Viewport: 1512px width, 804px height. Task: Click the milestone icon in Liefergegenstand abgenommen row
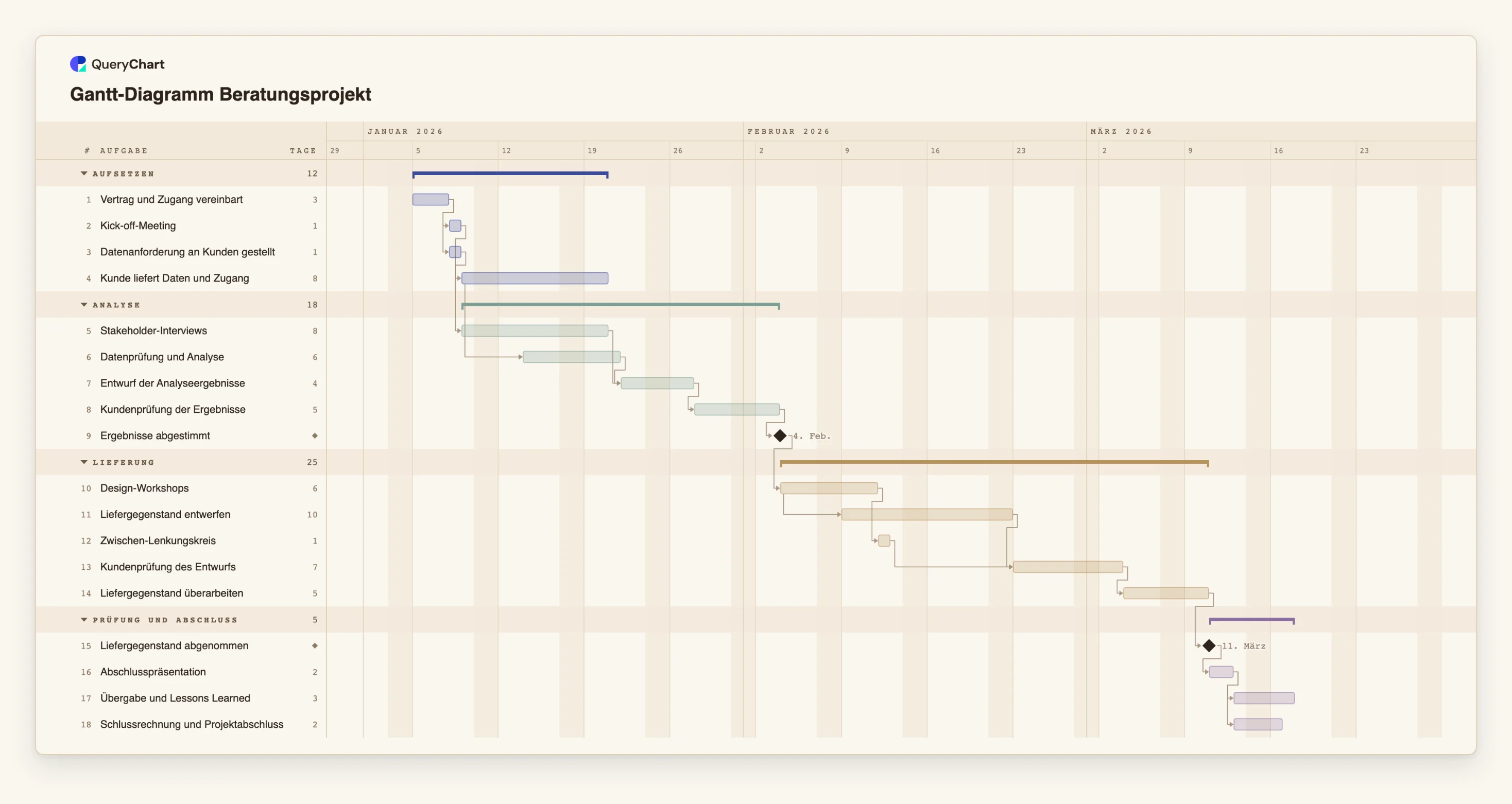(x=315, y=645)
